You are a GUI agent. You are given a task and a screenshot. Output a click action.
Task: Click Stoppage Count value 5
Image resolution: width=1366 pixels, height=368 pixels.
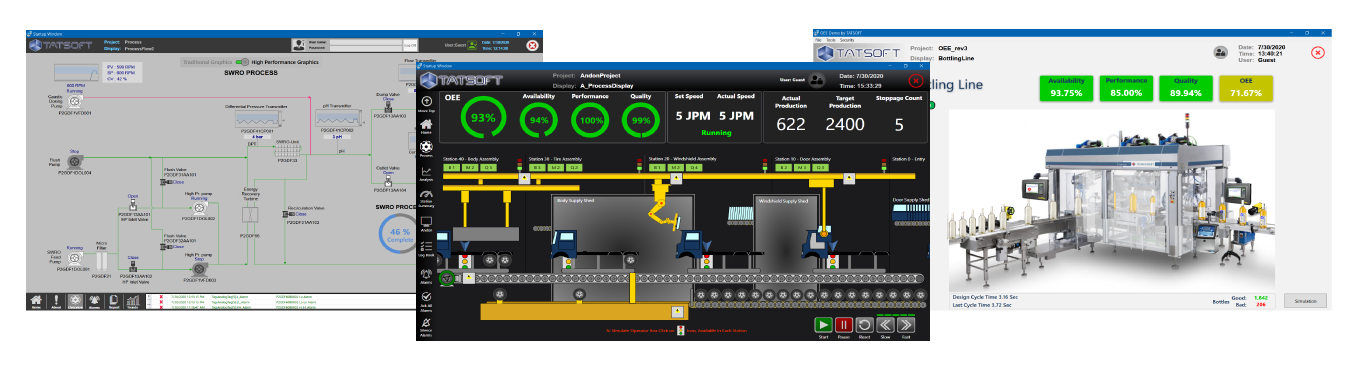click(x=899, y=125)
